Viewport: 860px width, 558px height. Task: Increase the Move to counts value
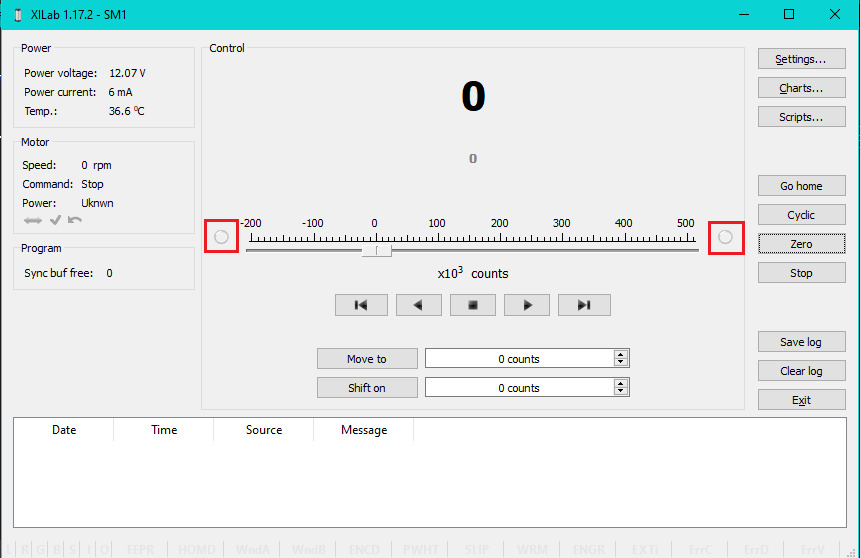[x=621, y=355]
